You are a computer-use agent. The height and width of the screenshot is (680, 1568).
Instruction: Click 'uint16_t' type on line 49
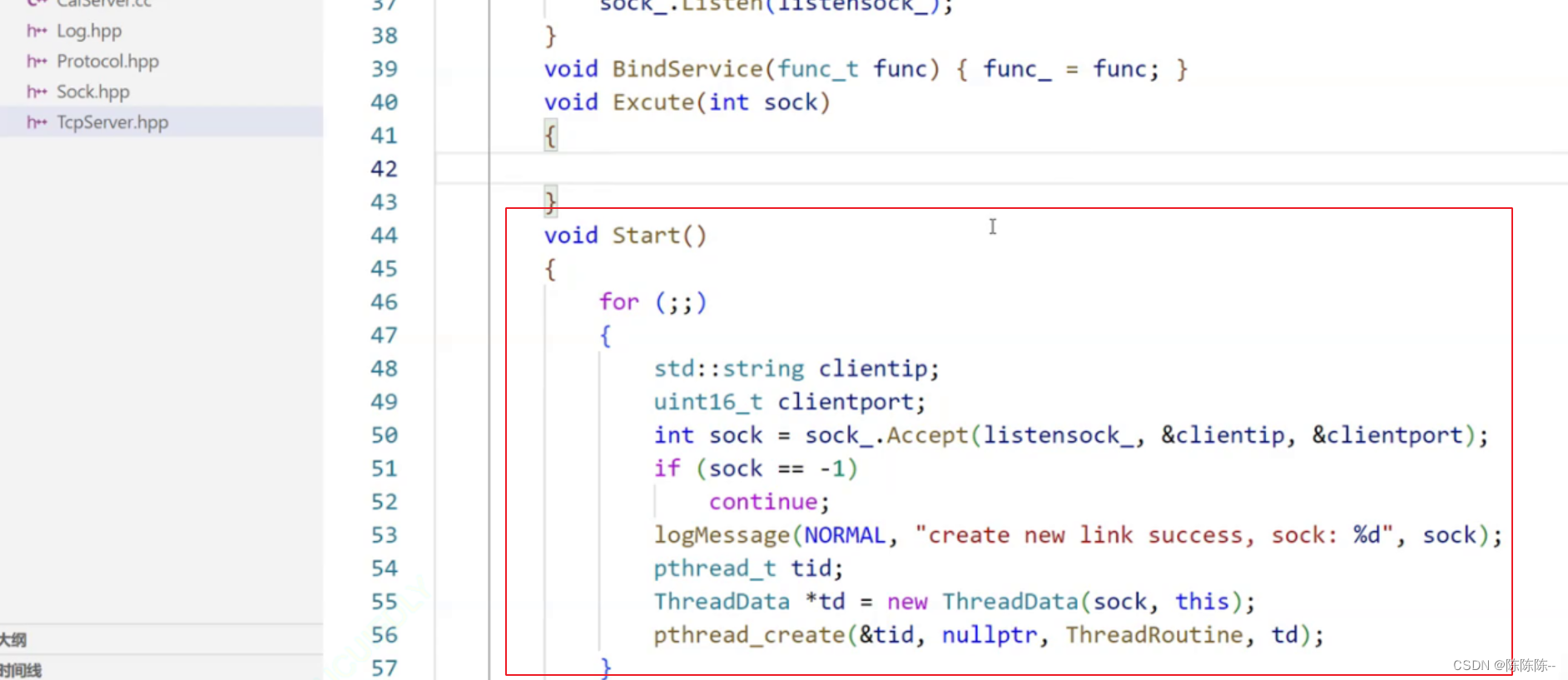[708, 402]
